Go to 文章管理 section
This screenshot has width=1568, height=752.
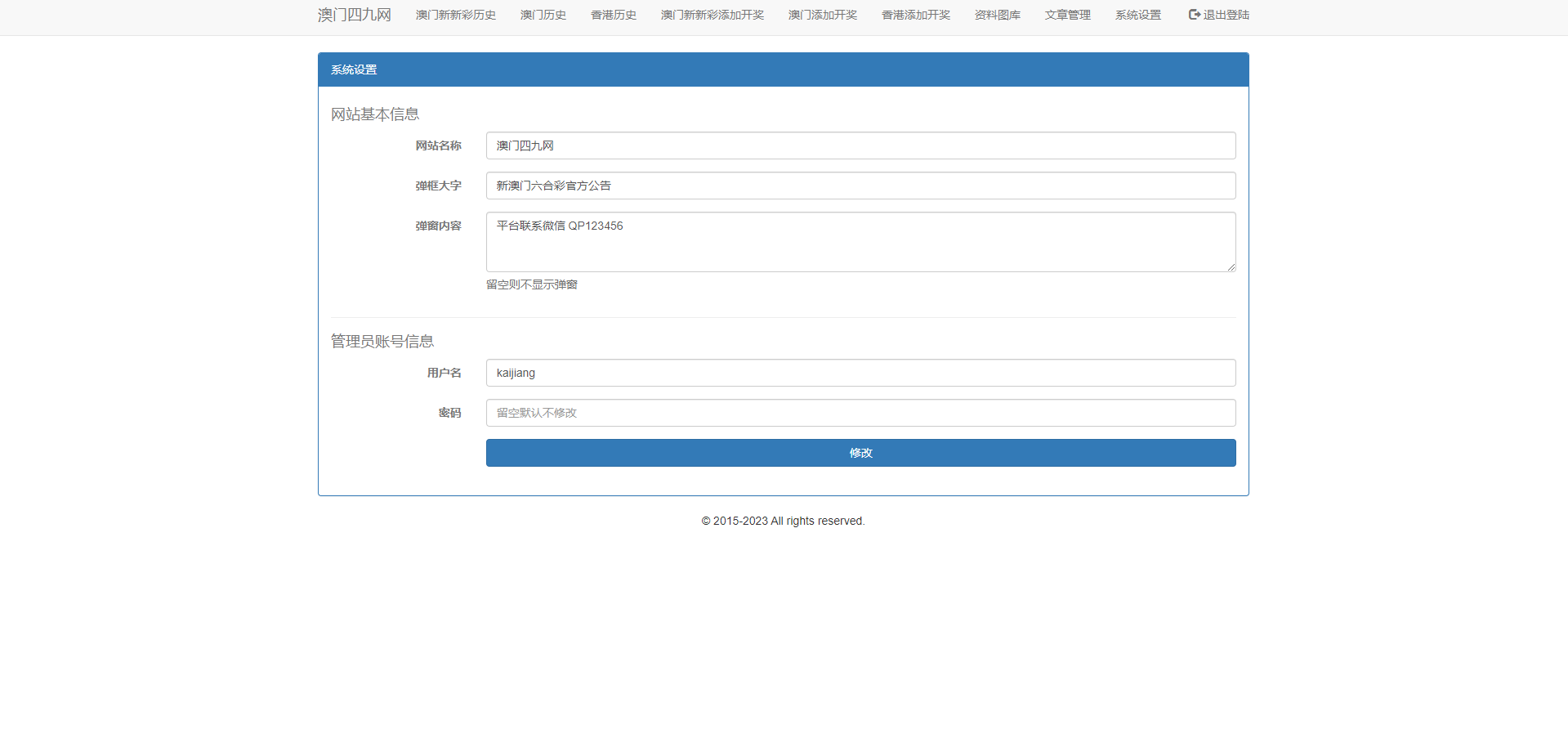click(1067, 15)
